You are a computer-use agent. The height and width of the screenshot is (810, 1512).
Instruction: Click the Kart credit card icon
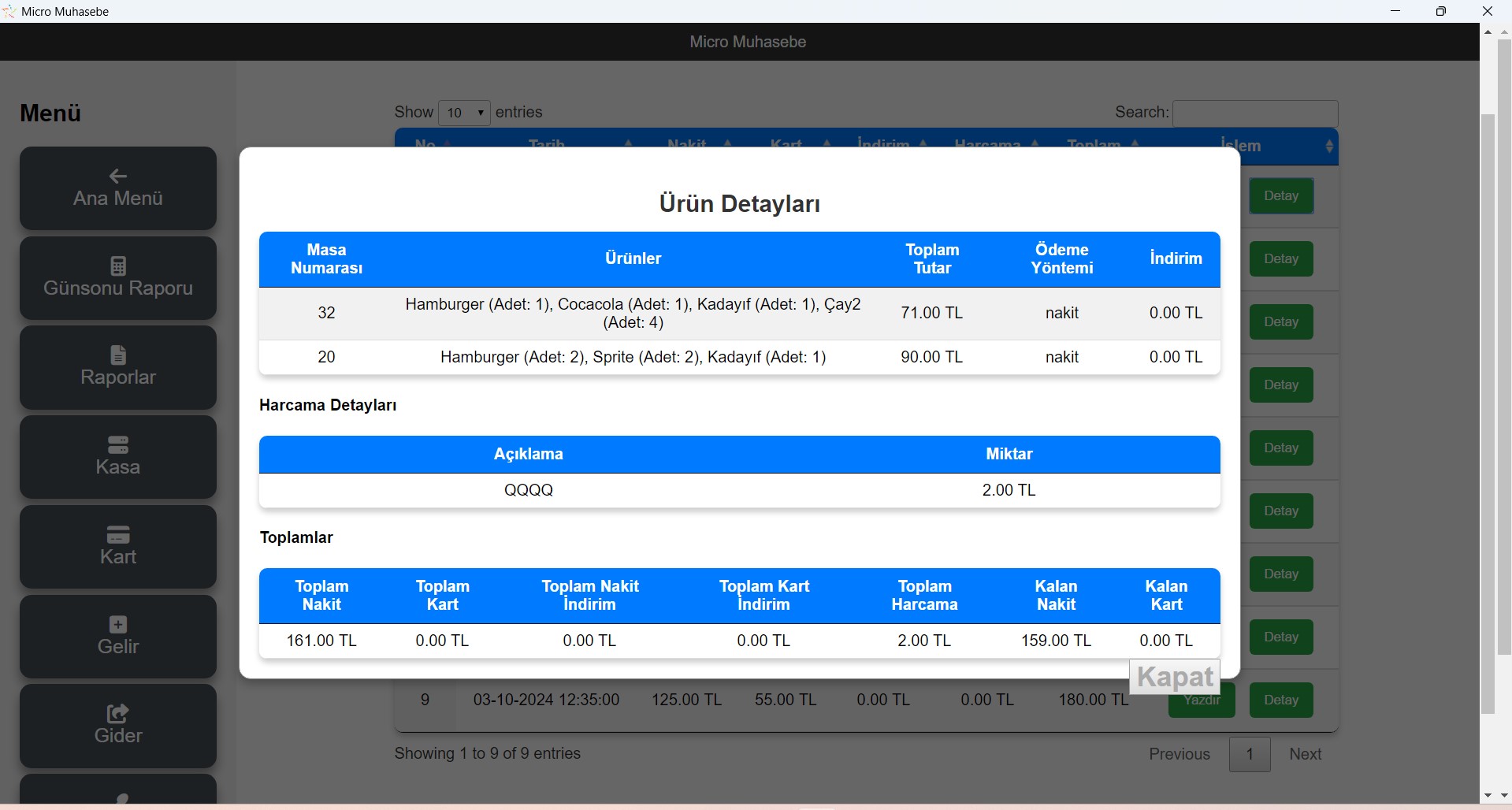point(118,534)
